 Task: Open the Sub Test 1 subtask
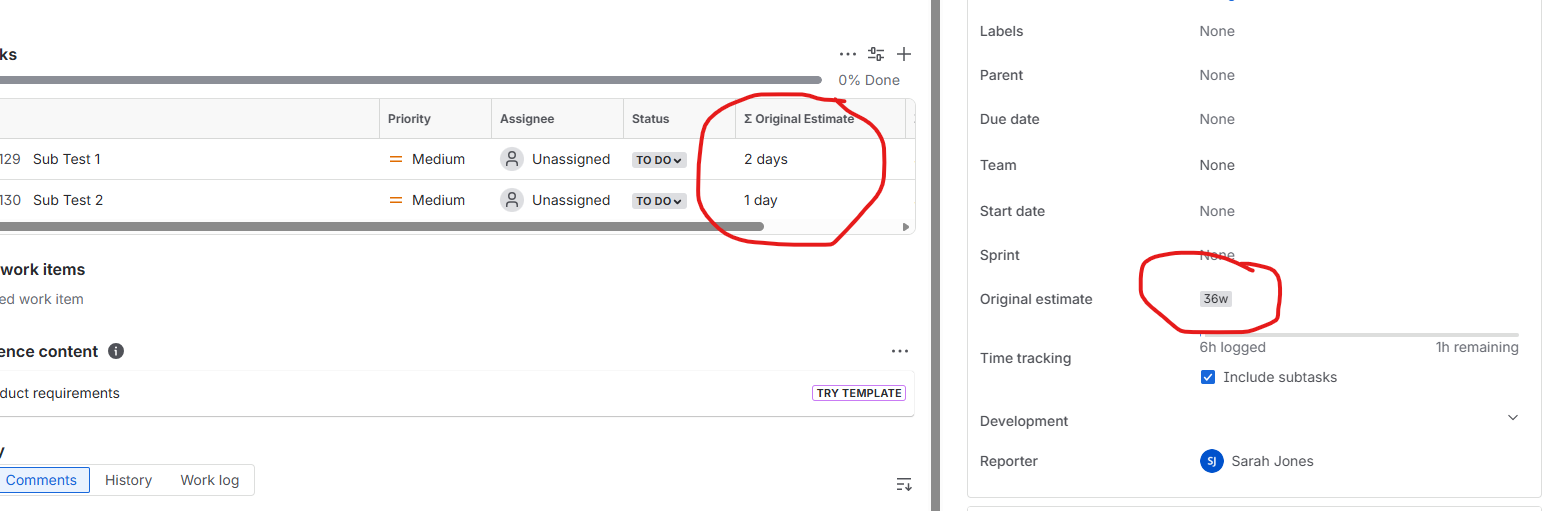coord(67,159)
